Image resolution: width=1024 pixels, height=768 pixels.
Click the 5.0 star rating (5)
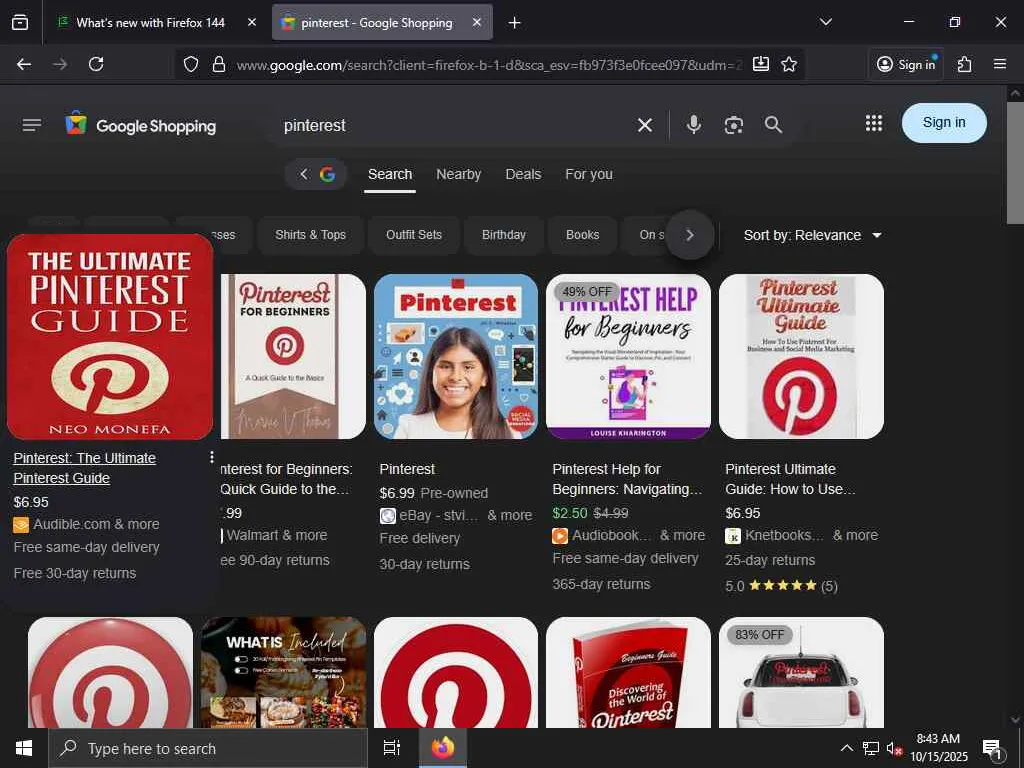click(781, 586)
